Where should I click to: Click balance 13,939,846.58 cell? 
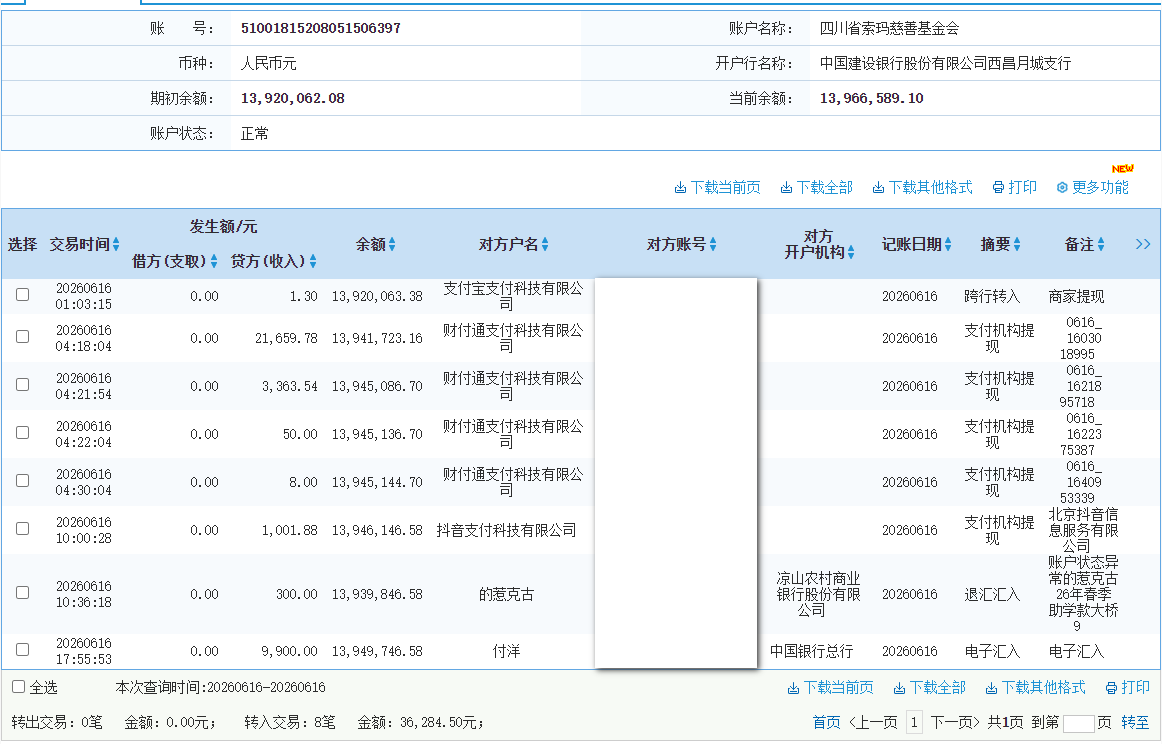pyautogui.click(x=377, y=594)
